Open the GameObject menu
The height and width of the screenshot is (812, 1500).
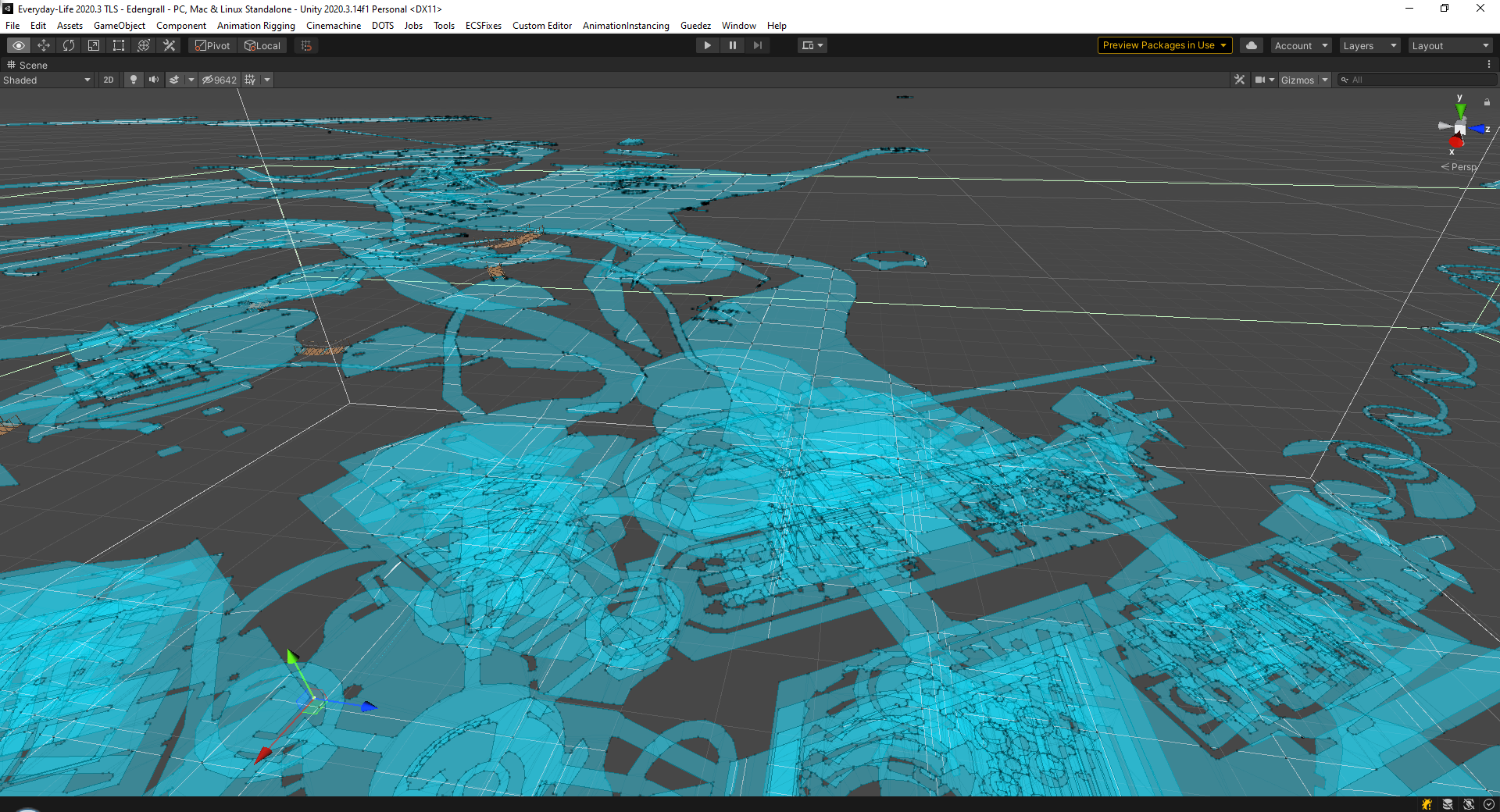pyautogui.click(x=119, y=26)
